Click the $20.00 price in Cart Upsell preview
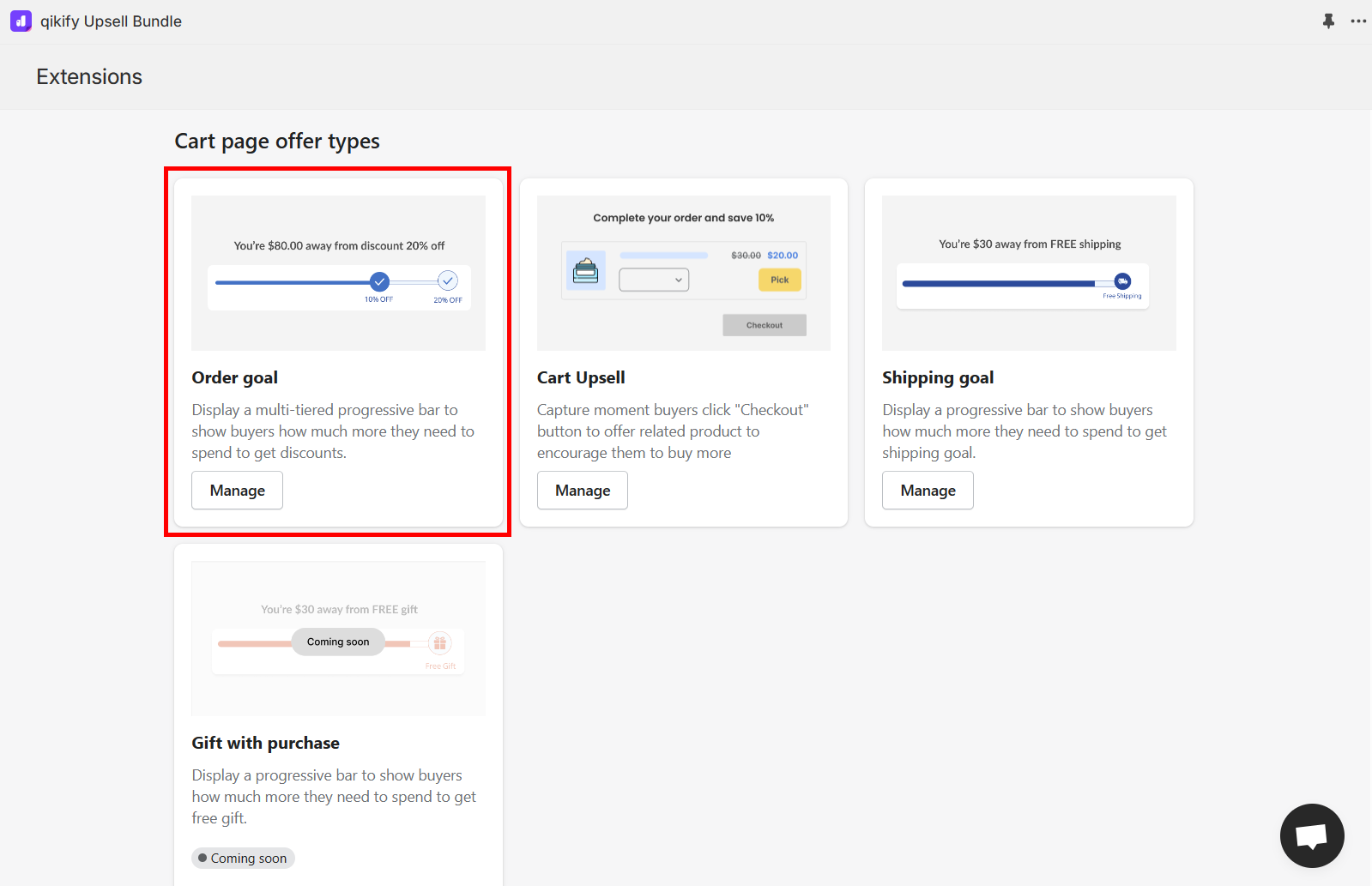Viewport: 1372px width, 886px height. point(783,255)
